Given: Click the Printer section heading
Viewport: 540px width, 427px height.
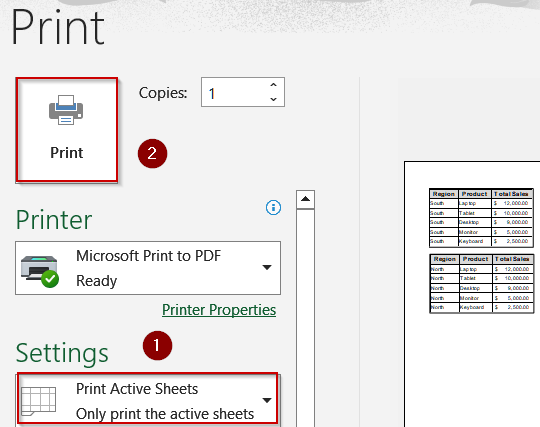Looking at the screenshot, I should 54,220.
